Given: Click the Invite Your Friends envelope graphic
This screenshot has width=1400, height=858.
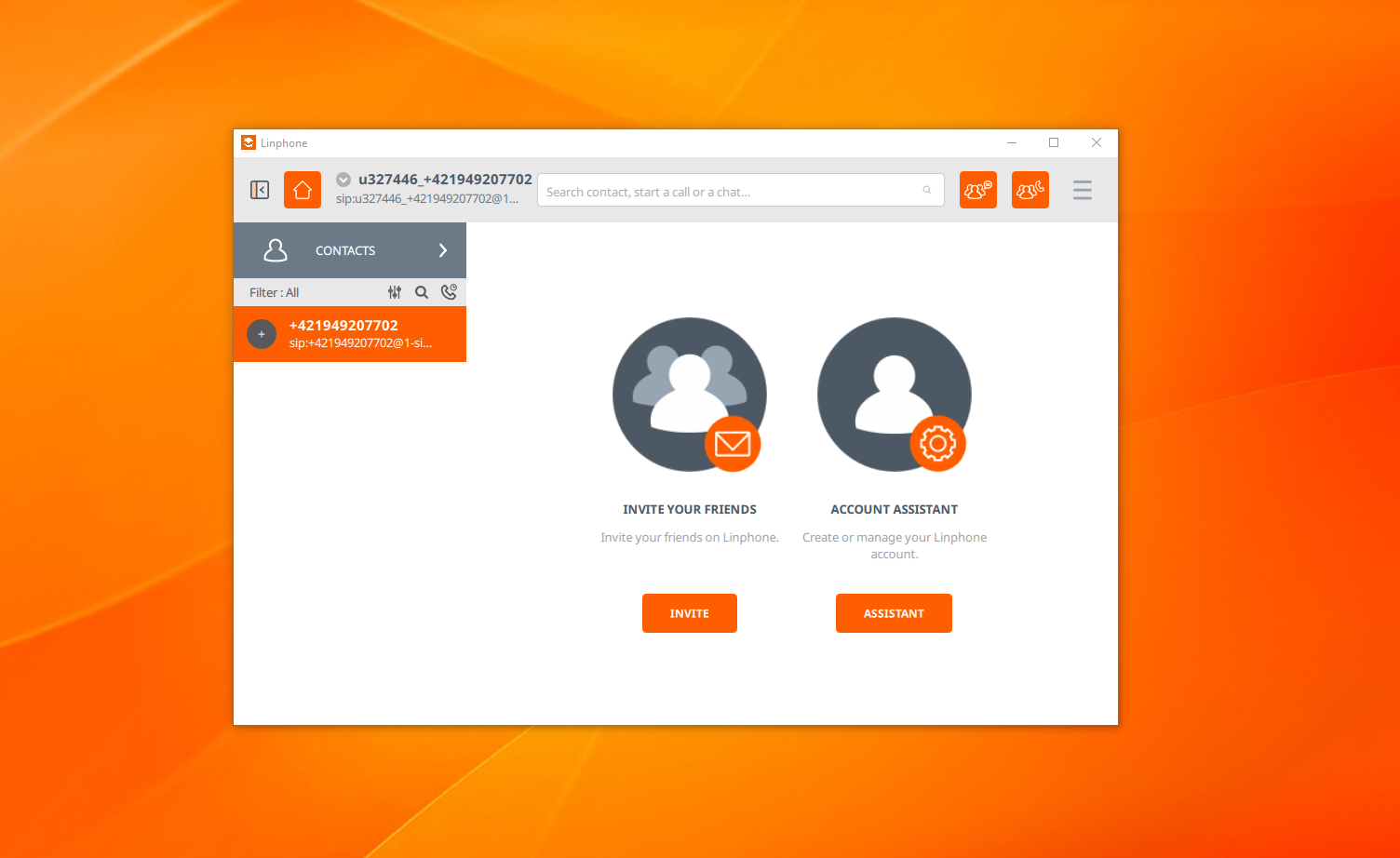Looking at the screenshot, I should pos(733,444).
